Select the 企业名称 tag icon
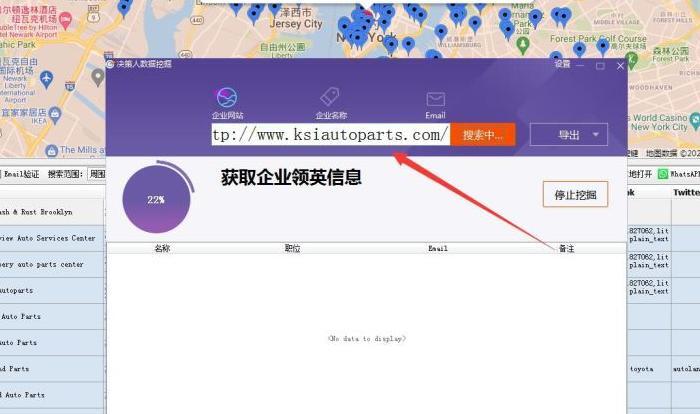 coord(330,96)
